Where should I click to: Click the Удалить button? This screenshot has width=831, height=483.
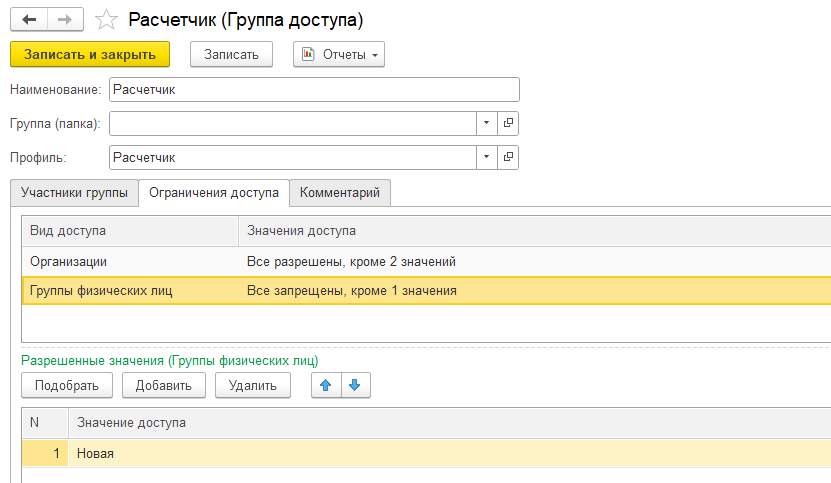click(252, 385)
